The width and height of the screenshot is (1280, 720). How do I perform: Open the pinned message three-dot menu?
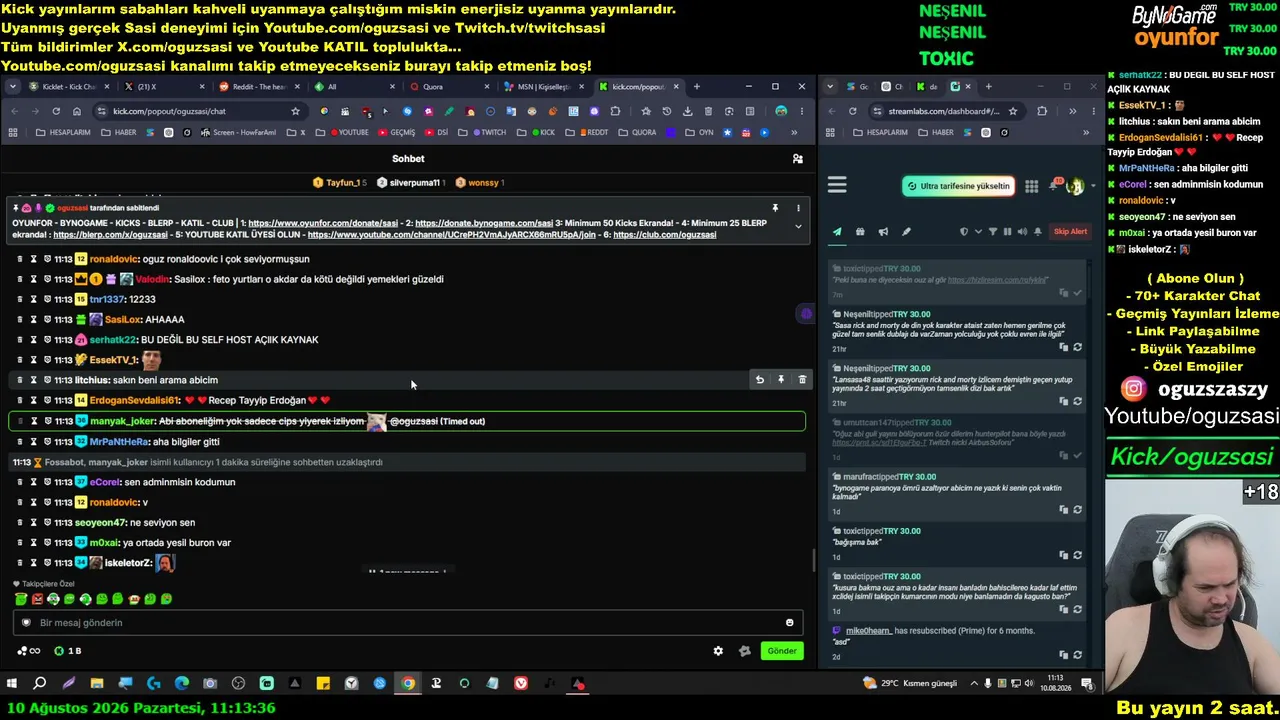point(798,208)
